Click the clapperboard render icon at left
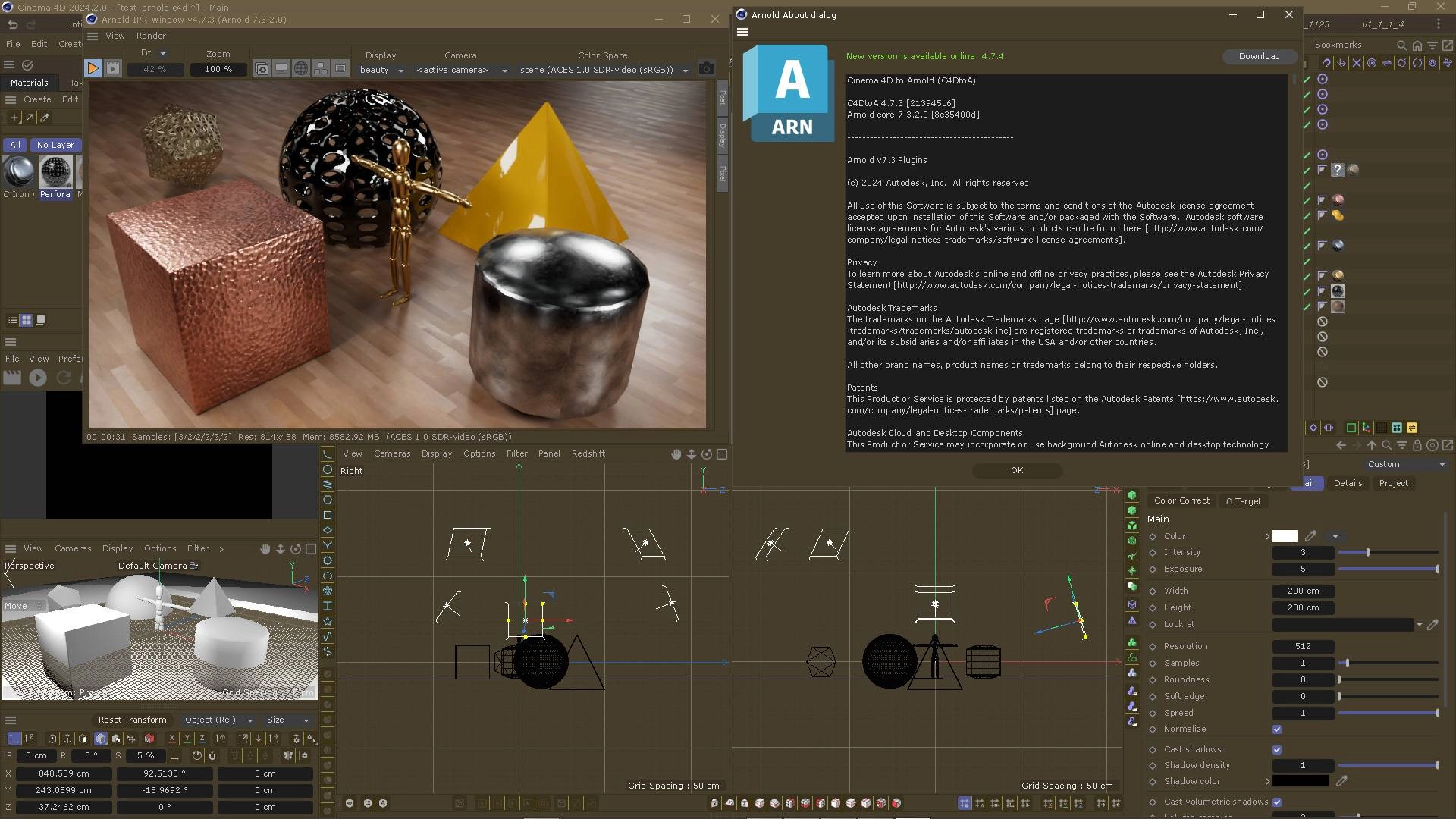 (12, 378)
